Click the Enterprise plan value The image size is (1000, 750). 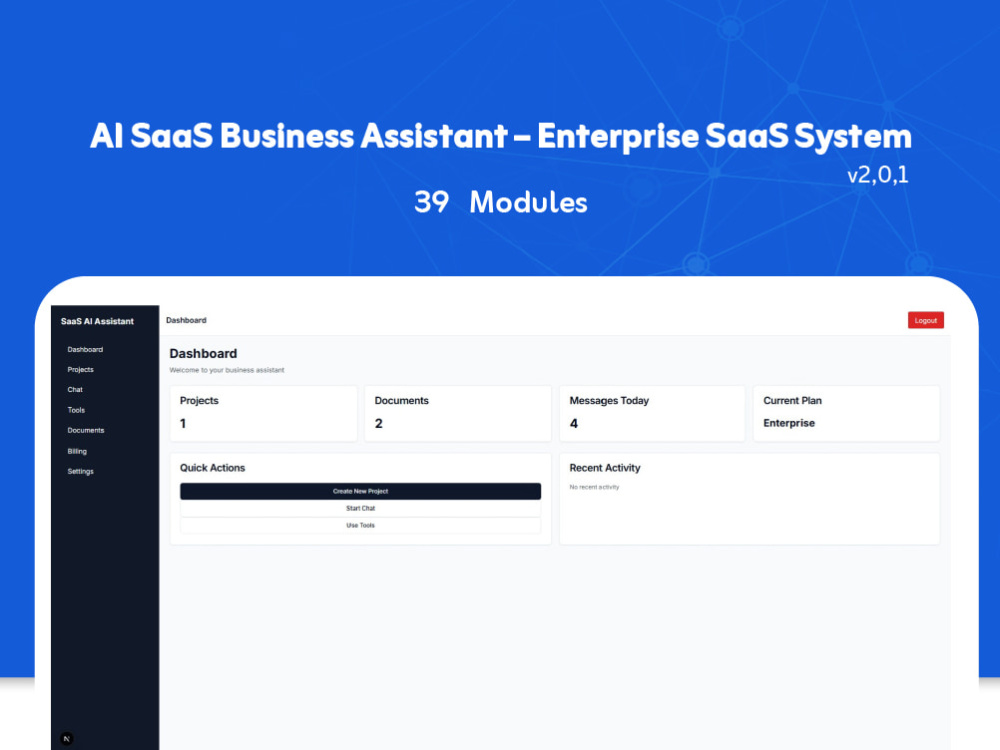(789, 423)
